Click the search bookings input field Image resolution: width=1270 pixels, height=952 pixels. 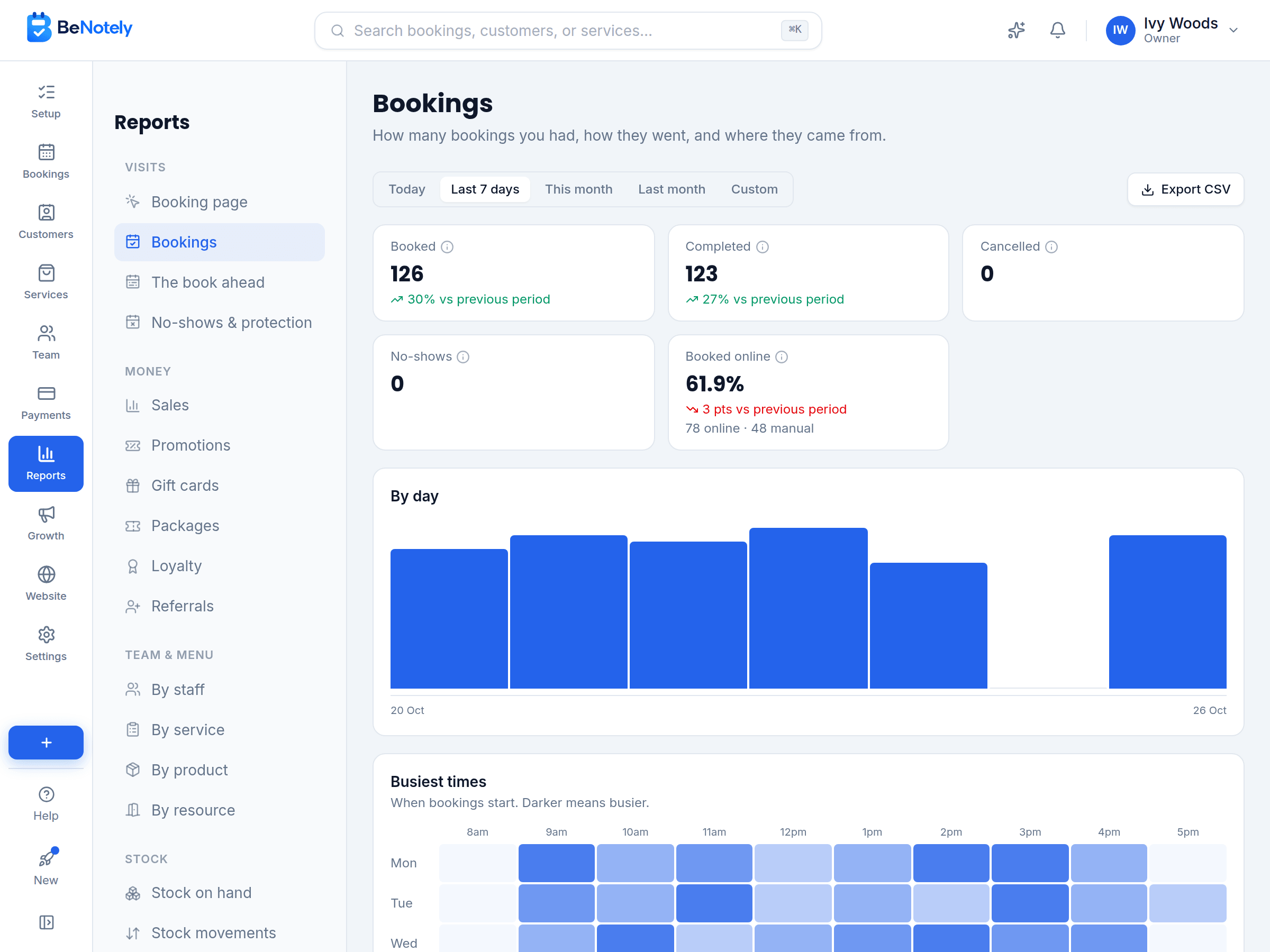pos(568,31)
